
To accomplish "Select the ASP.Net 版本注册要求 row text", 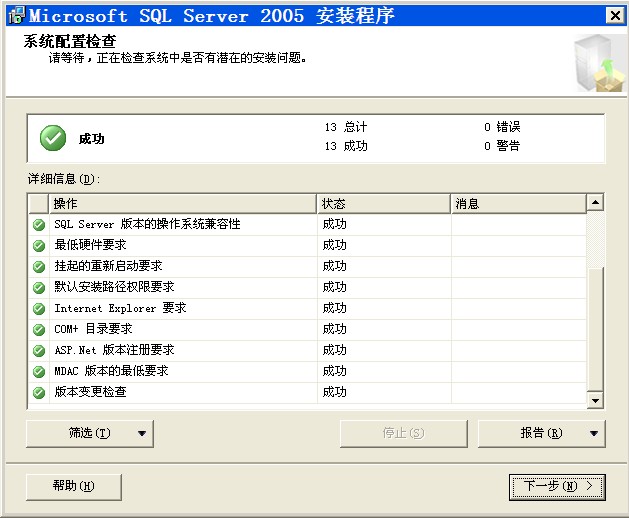I will point(114,350).
